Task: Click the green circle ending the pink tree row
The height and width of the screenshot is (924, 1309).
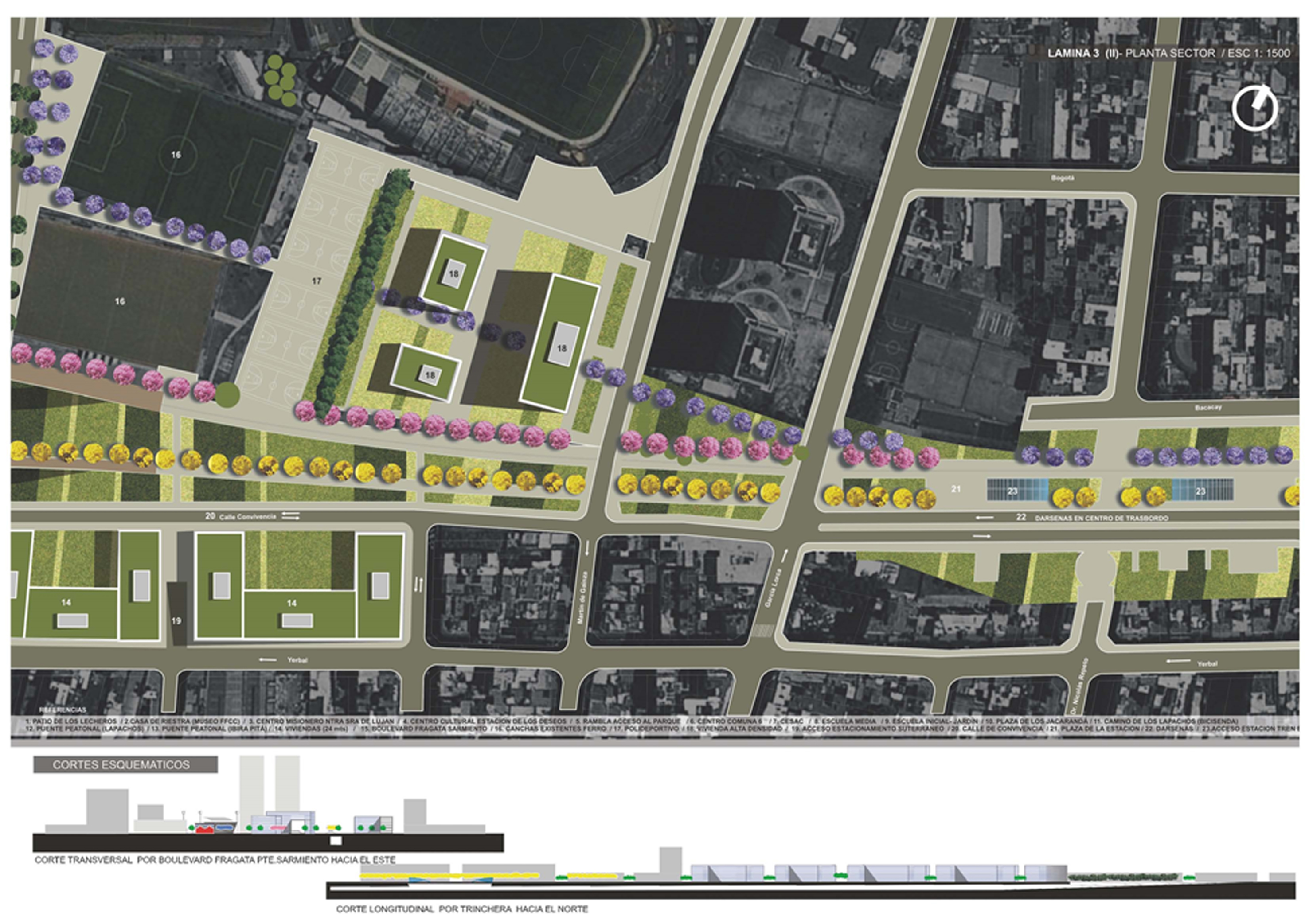Action: pyautogui.click(x=227, y=395)
